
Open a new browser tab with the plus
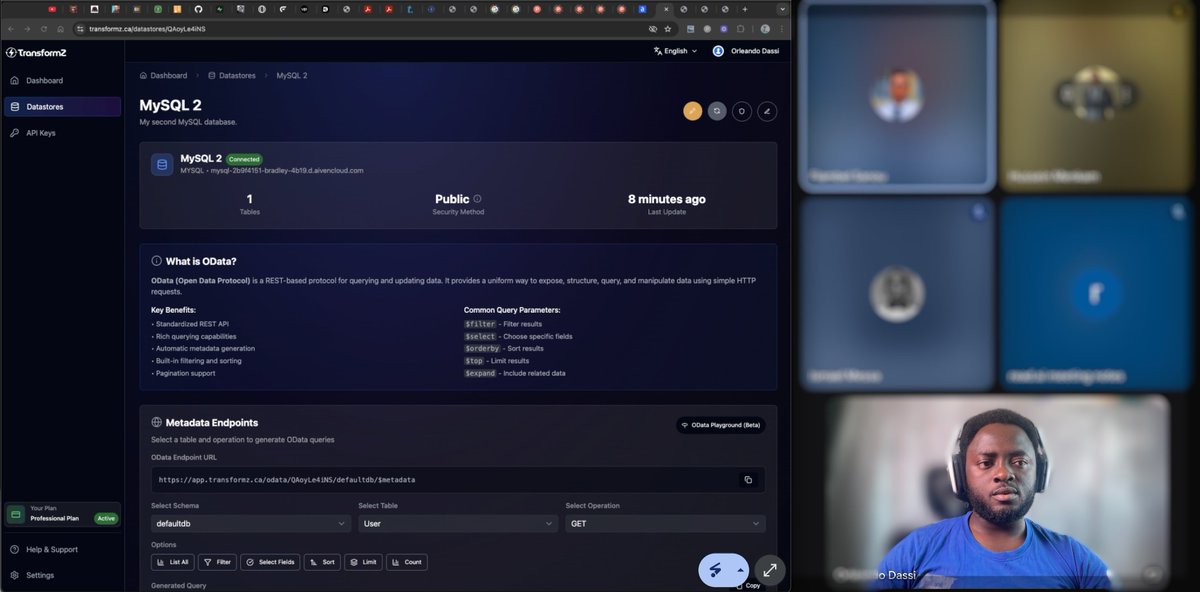click(x=745, y=9)
